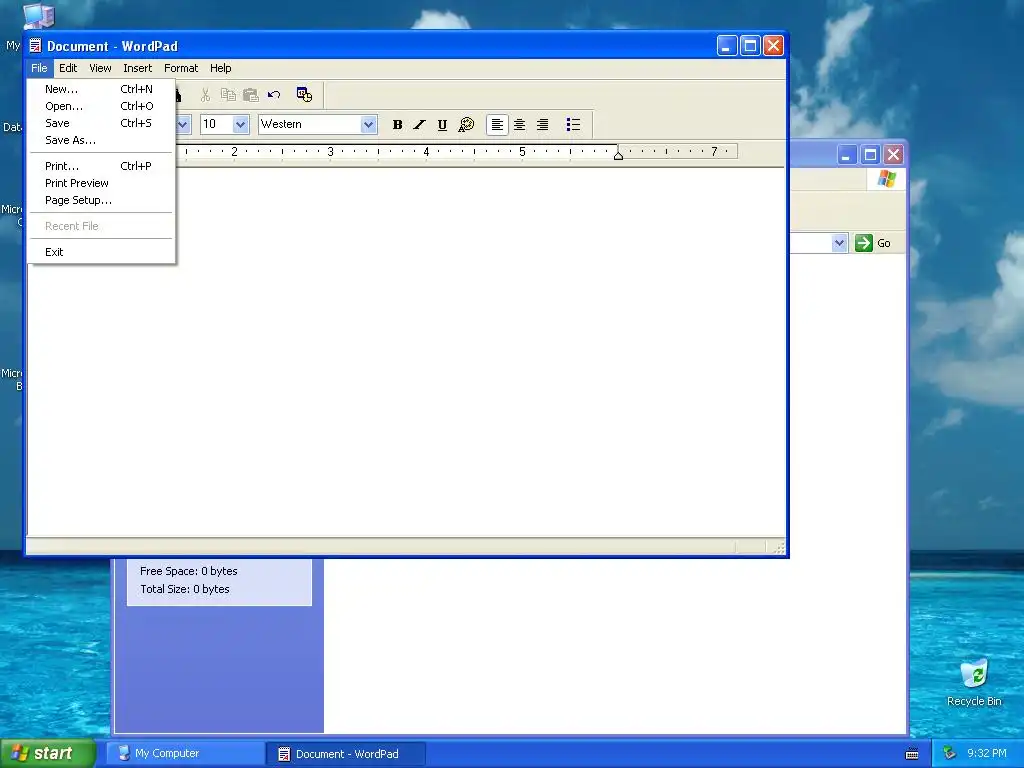
Task: Open the Format menu
Action: (181, 68)
